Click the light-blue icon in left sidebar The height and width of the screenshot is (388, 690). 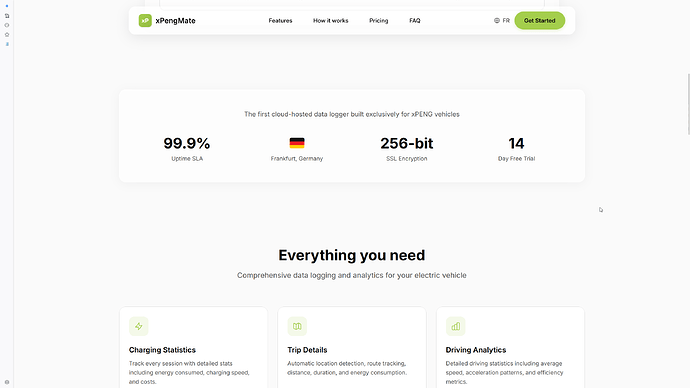point(7,44)
